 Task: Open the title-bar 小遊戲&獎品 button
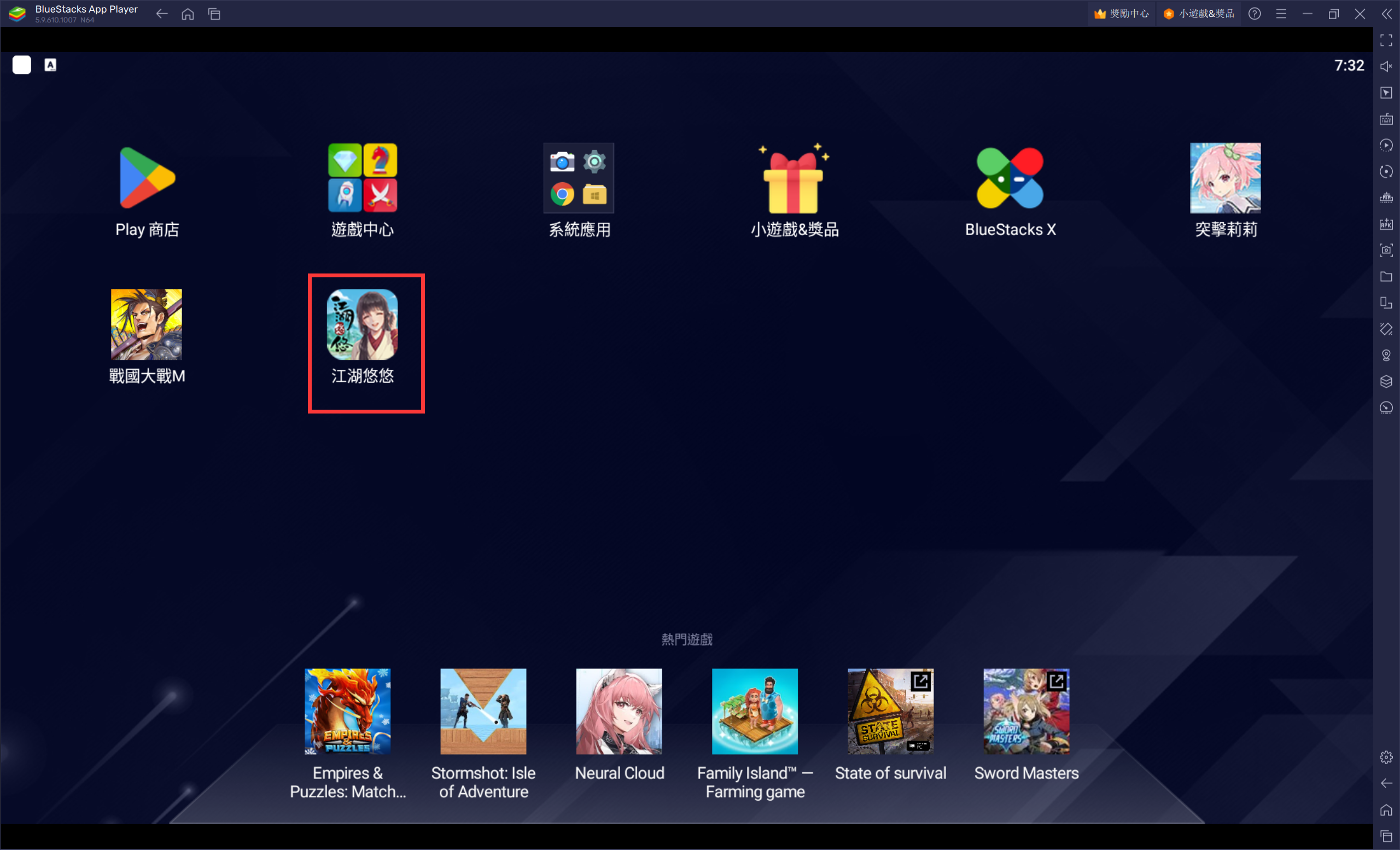click(1198, 14)
